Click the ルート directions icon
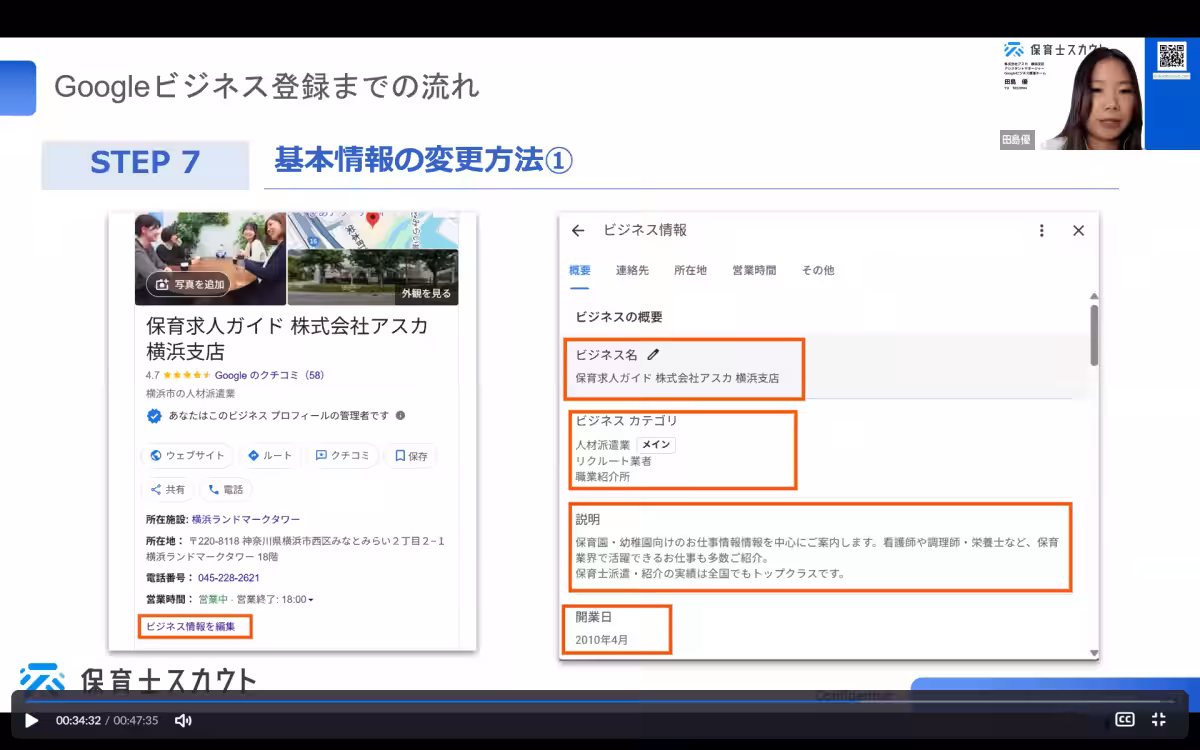This screenshot has height=750, width=1200. 254,455
